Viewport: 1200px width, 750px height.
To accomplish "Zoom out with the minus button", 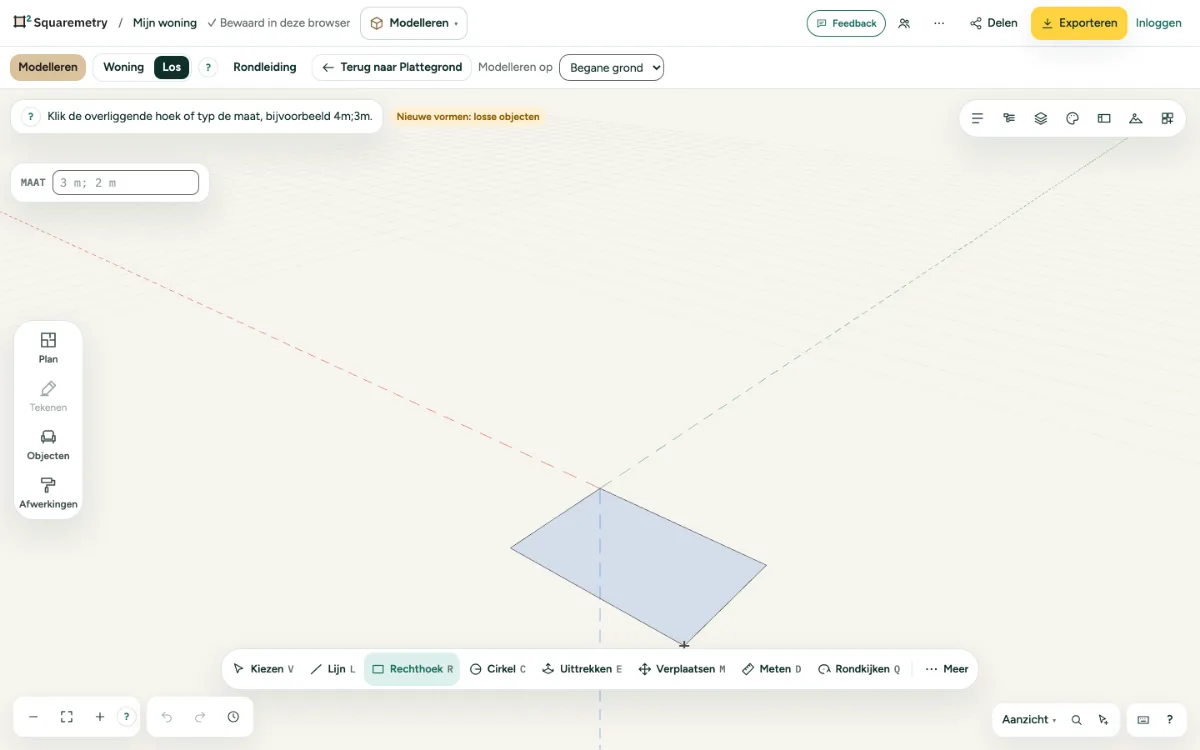I will 33,717.
